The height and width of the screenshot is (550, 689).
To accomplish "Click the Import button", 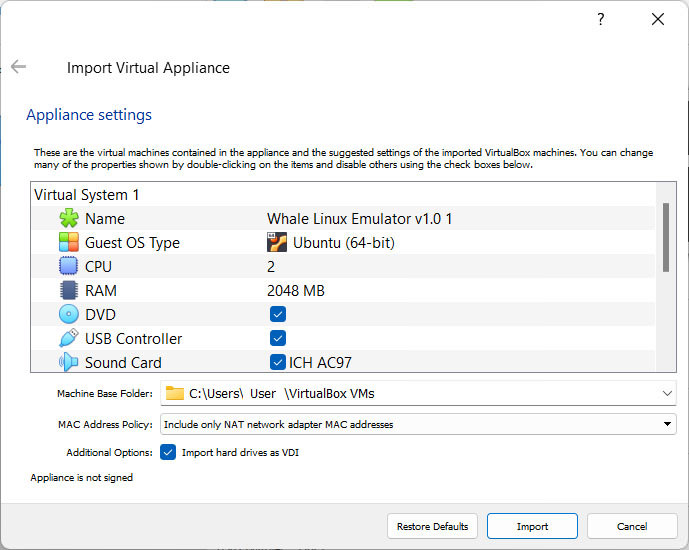I will tap(532, 526).
